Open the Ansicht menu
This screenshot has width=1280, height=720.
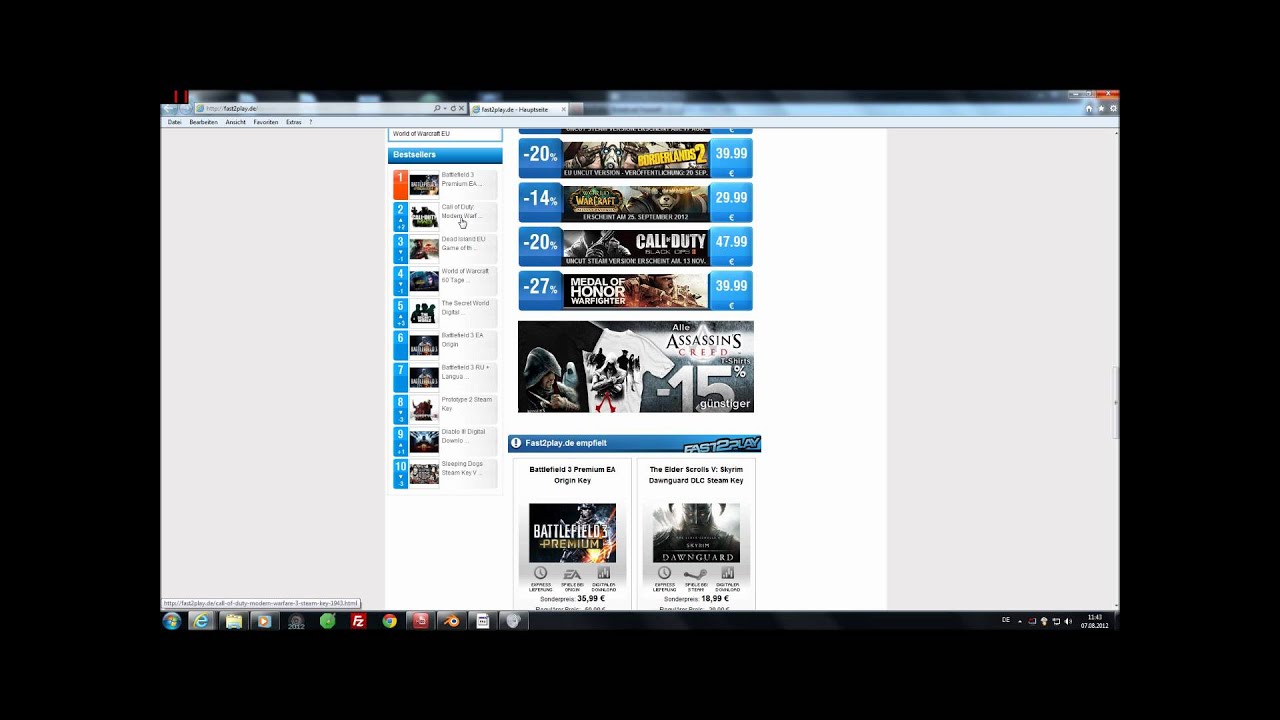[x=235, y=122]
